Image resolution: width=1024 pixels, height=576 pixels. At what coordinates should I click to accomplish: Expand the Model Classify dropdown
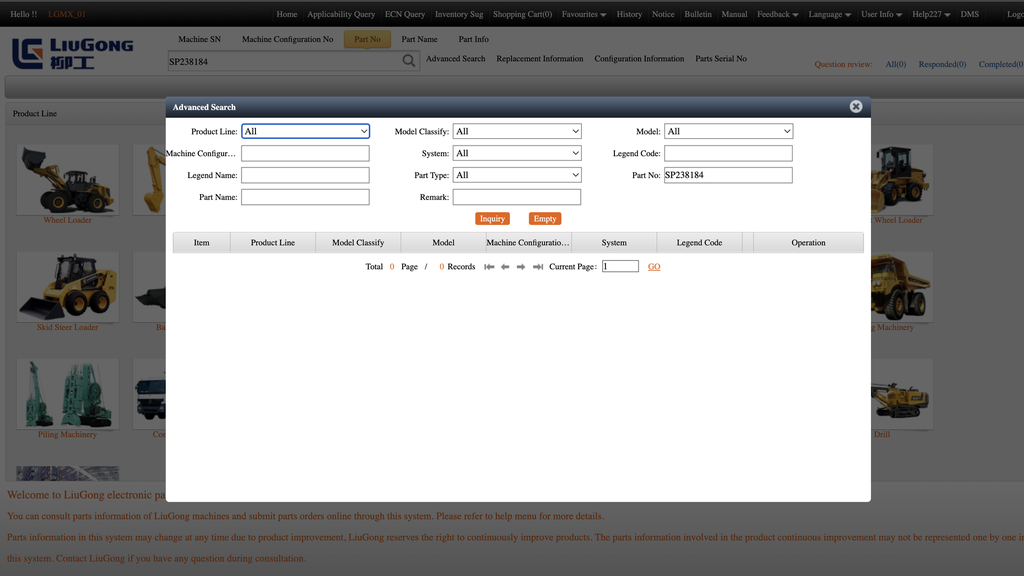[x=517, y=131]
